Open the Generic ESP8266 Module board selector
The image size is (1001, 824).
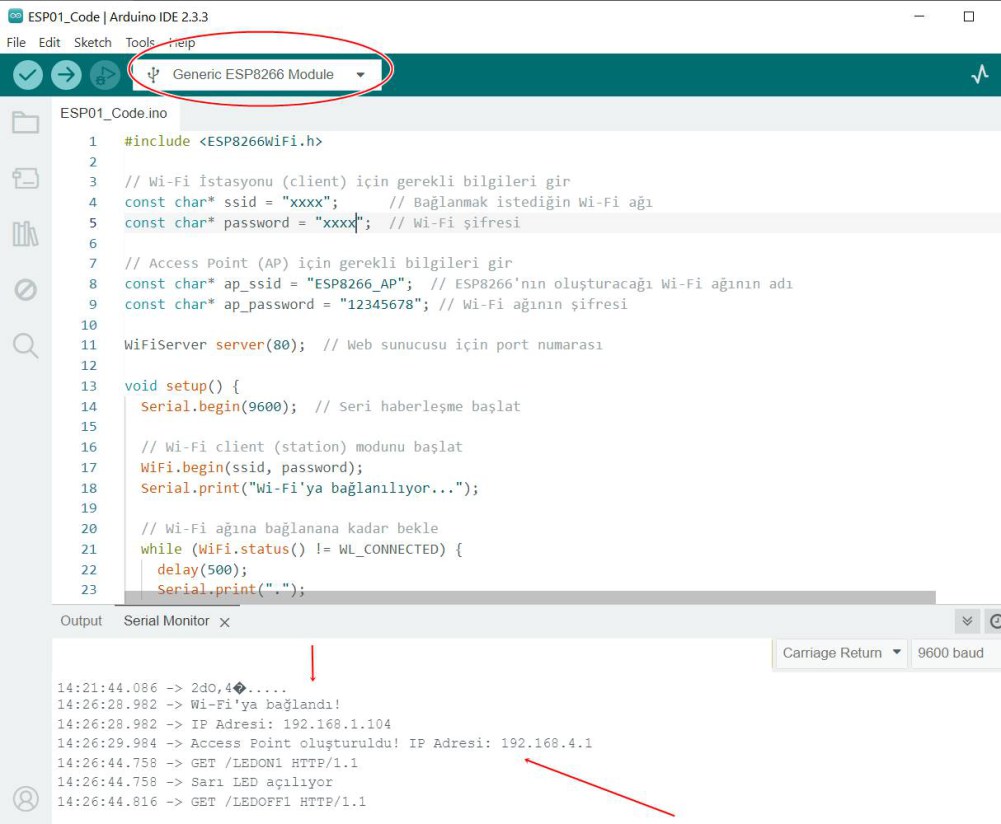(257, 75)
